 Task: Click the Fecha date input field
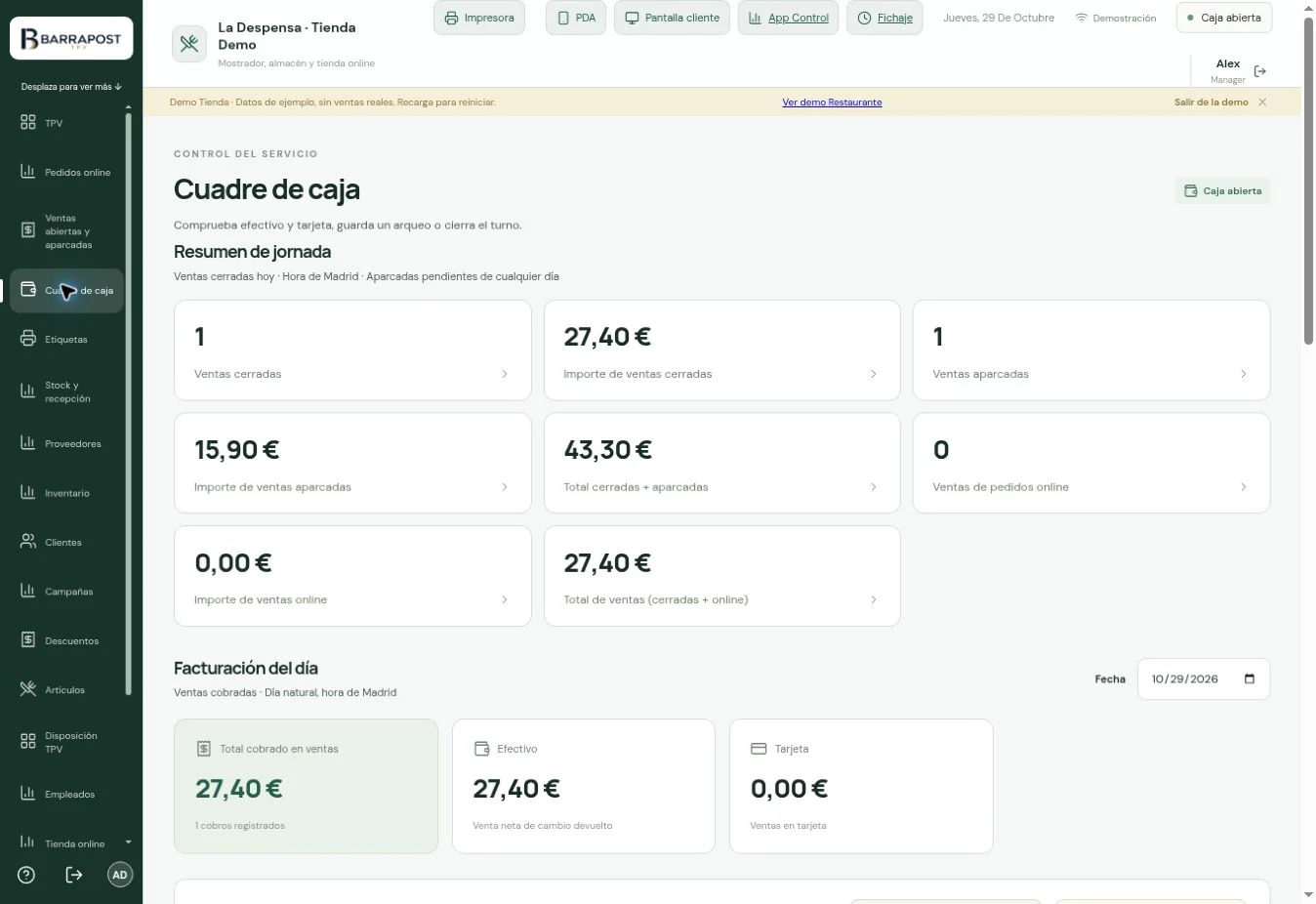[1204, 679]
